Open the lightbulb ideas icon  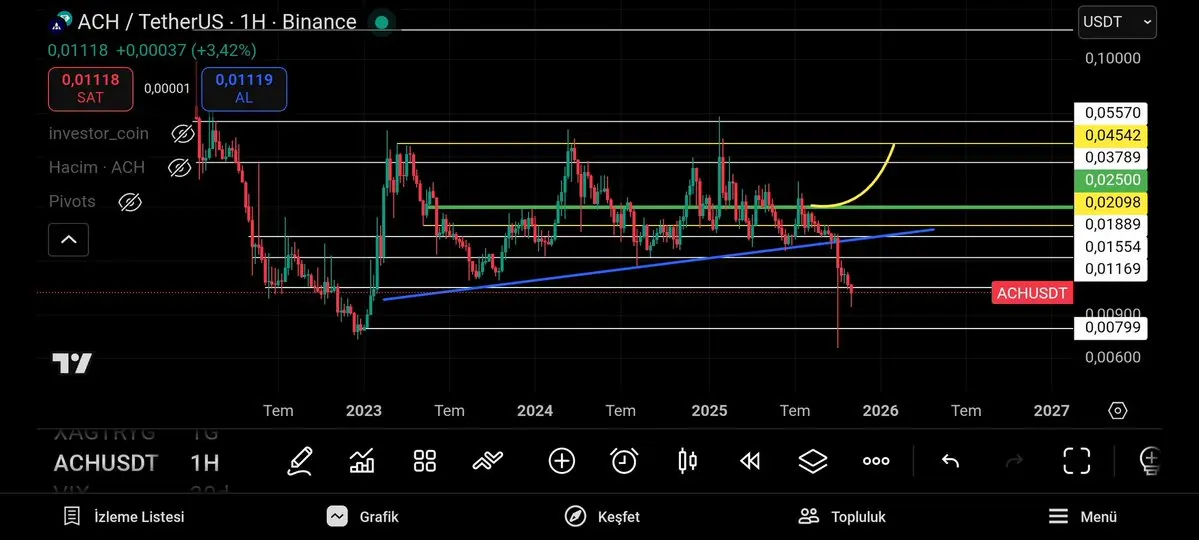pyautogui.click(x=1149, y=460)
